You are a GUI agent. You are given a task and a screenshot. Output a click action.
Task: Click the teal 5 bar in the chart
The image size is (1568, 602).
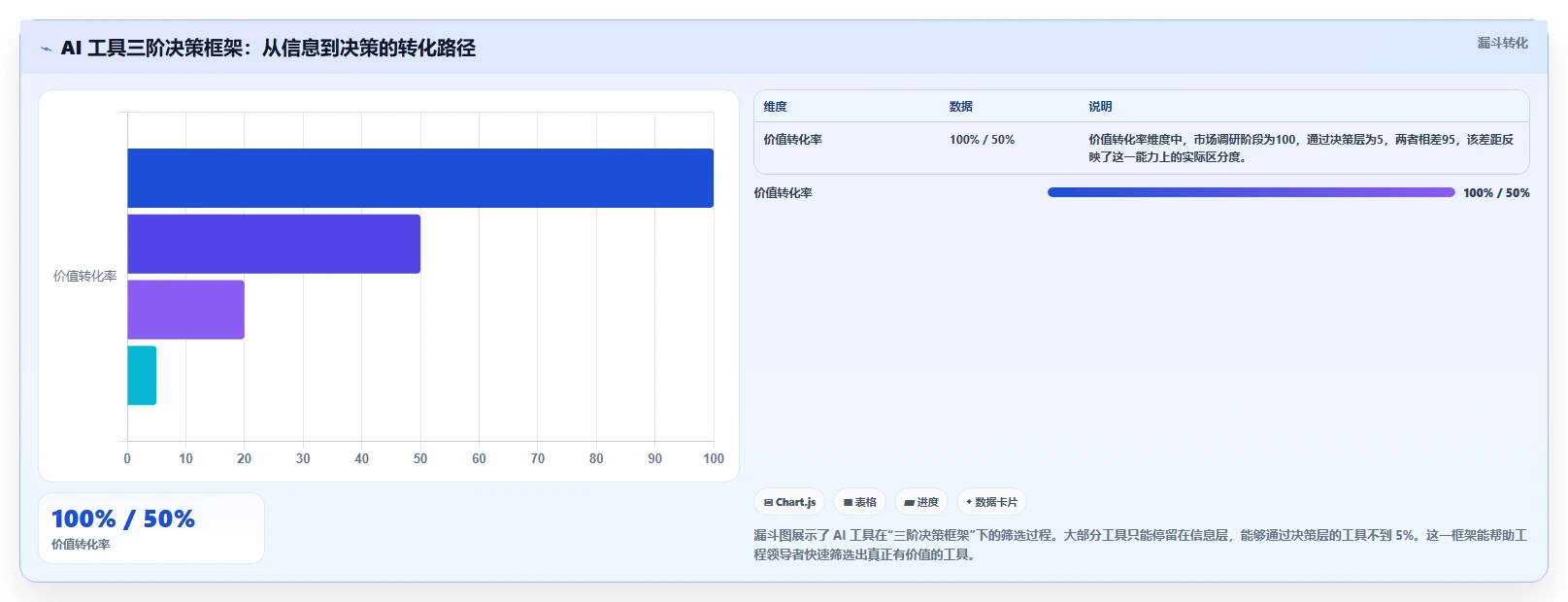pyautogui.click(x=142, y=376)
